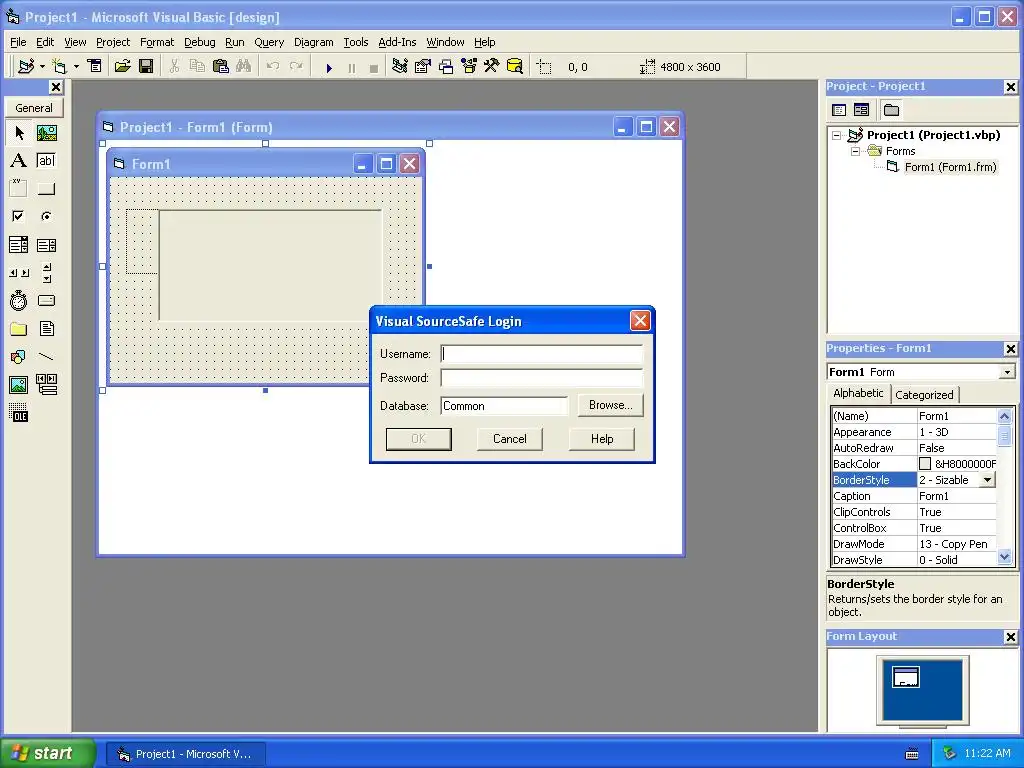The height and width of the screenshot is (768, 1024).
Task: Select the ComboBox control tool
Action: 19,245
